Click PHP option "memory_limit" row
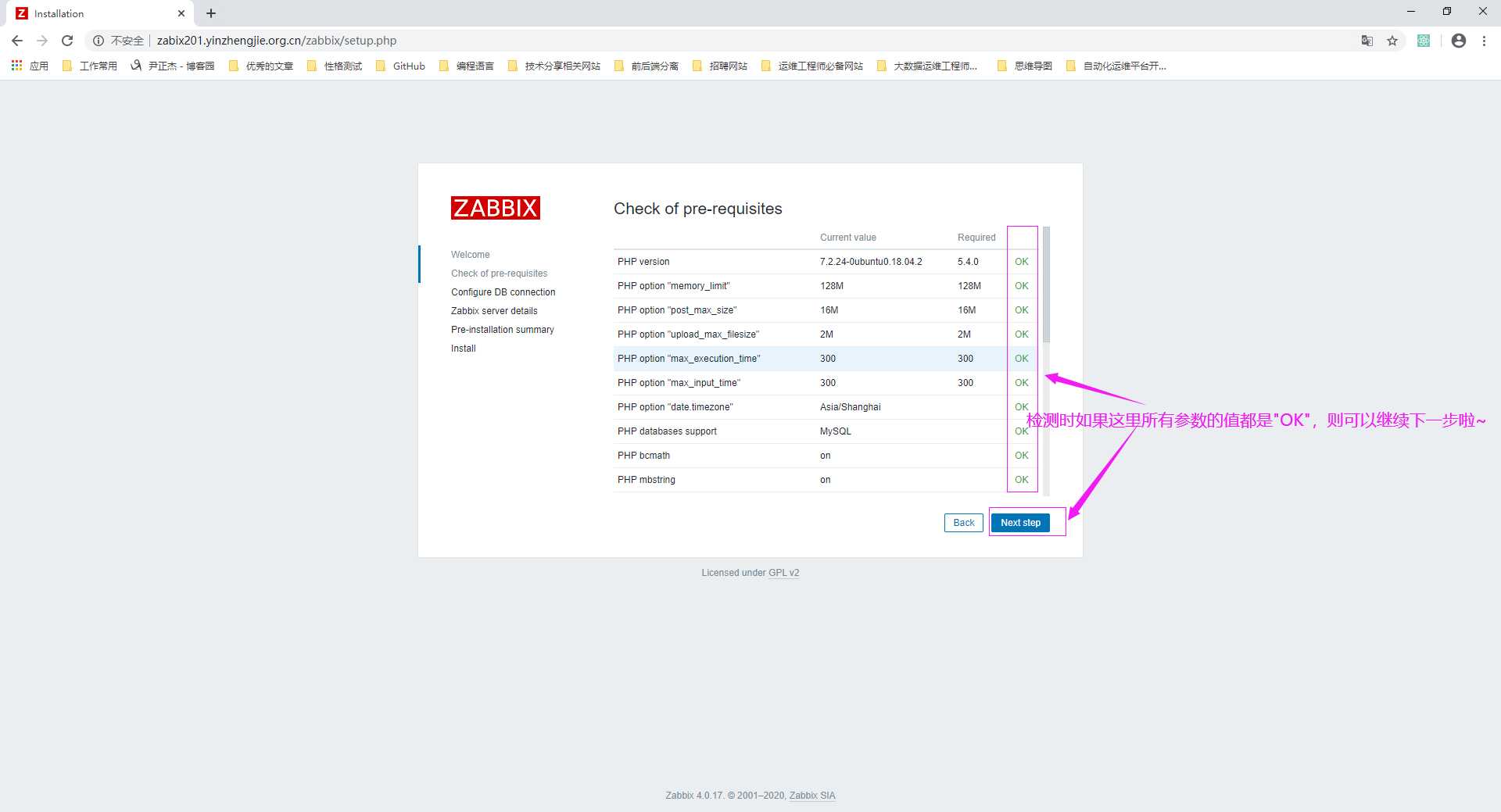The image size is (1501, 812). coord(826,286)
